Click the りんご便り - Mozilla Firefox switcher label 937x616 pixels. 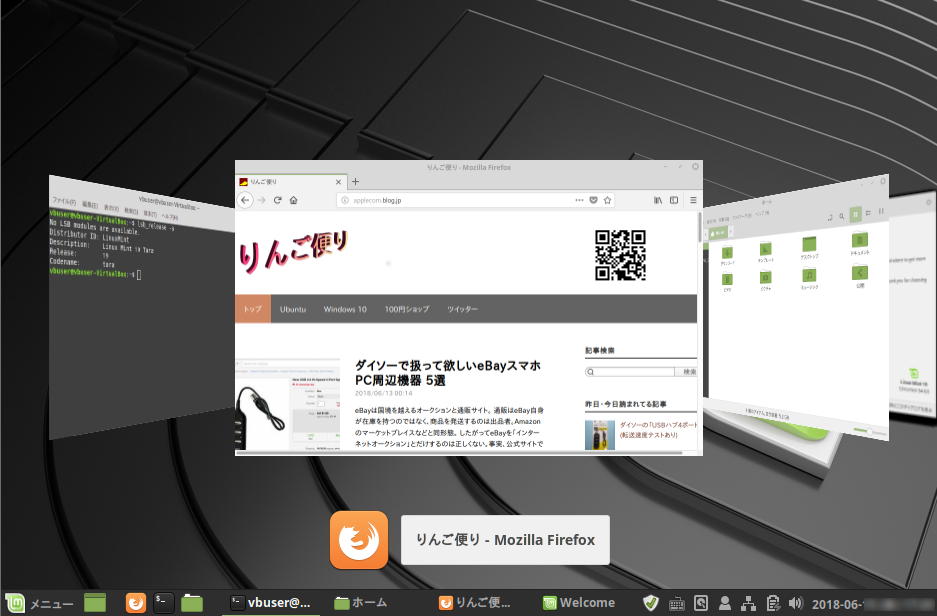tap(505, 540)
